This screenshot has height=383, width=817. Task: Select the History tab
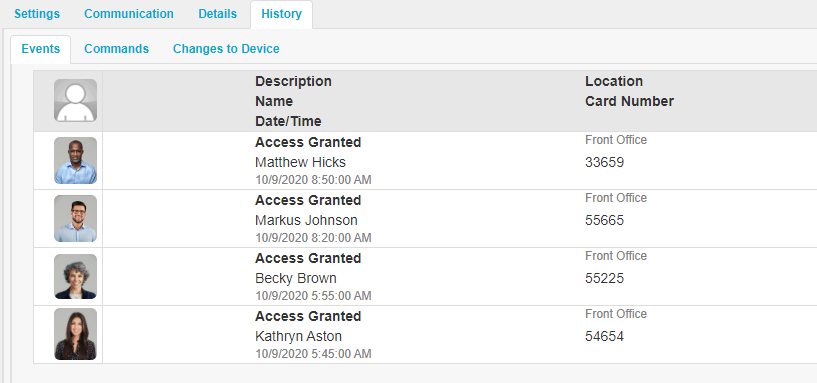tap(281, 15)
